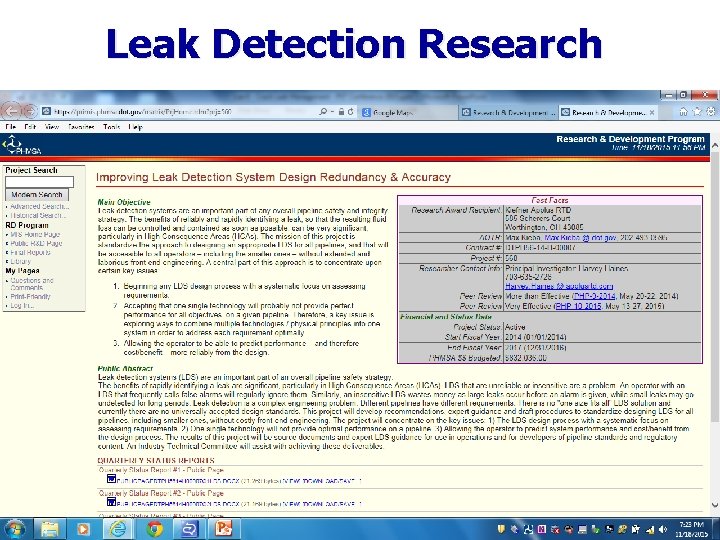The image size is (720, 540).
Task: Open the View menu
Action: click(x=51, y=127)
